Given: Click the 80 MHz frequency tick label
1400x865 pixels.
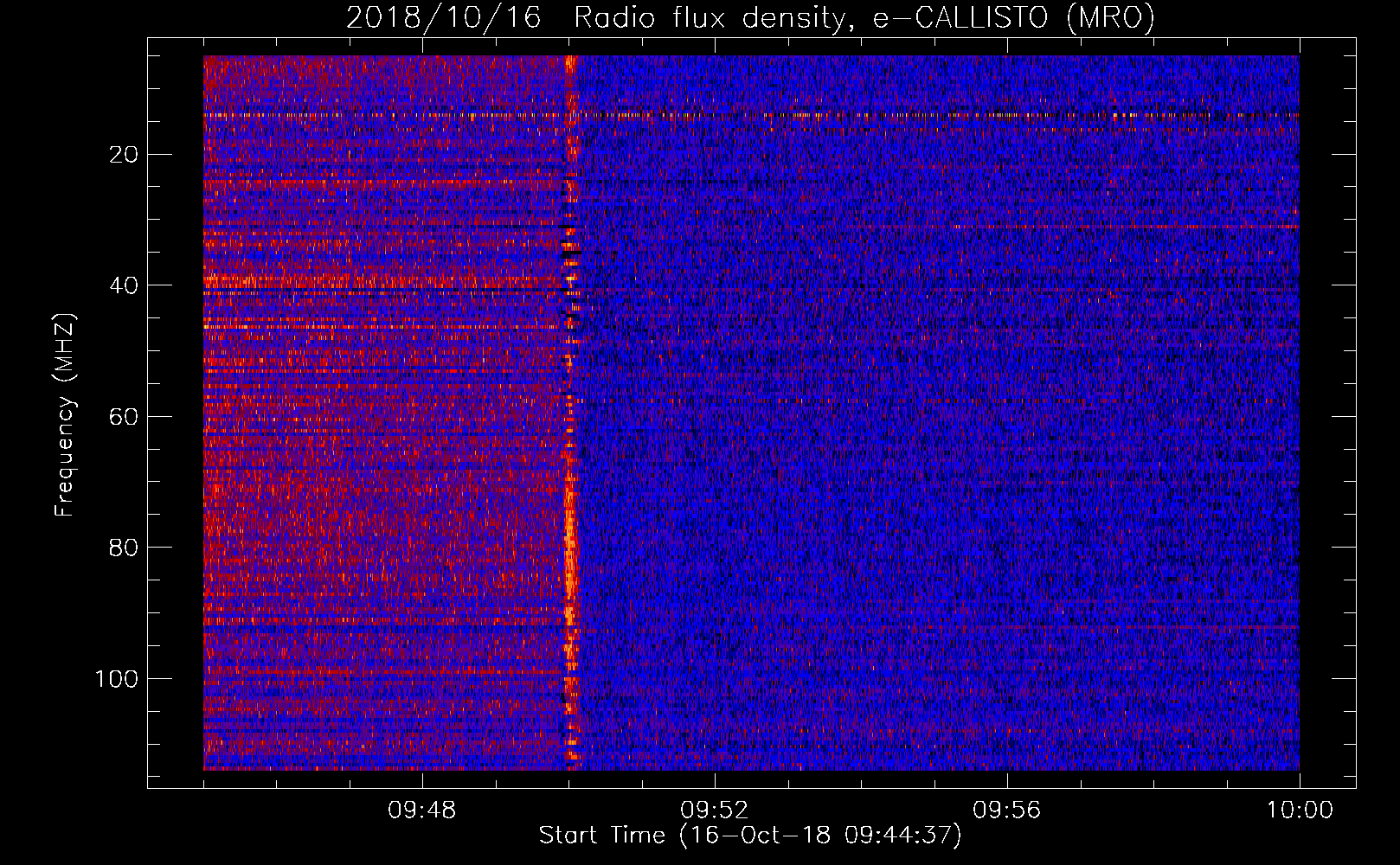Looking at the screenshot, I should [125, 548].
